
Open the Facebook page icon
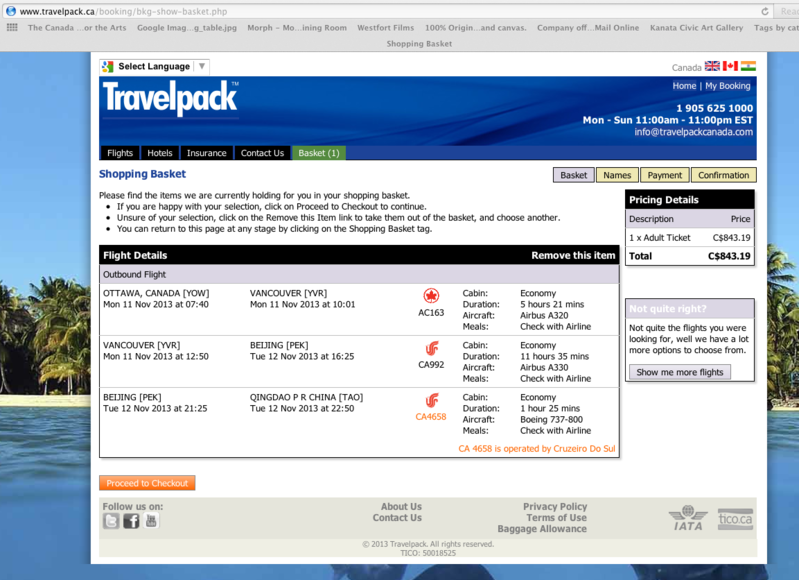(x=131, y=521)
